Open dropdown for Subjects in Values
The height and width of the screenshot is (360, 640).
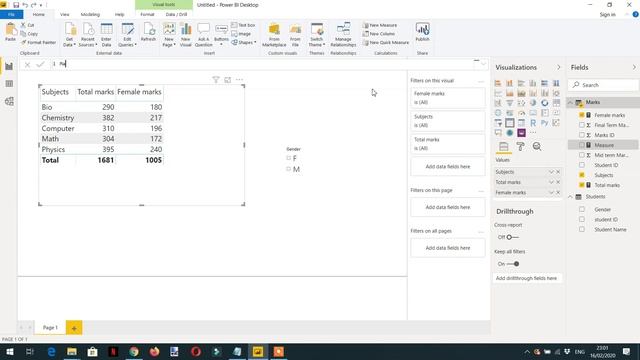pos(551,172)
